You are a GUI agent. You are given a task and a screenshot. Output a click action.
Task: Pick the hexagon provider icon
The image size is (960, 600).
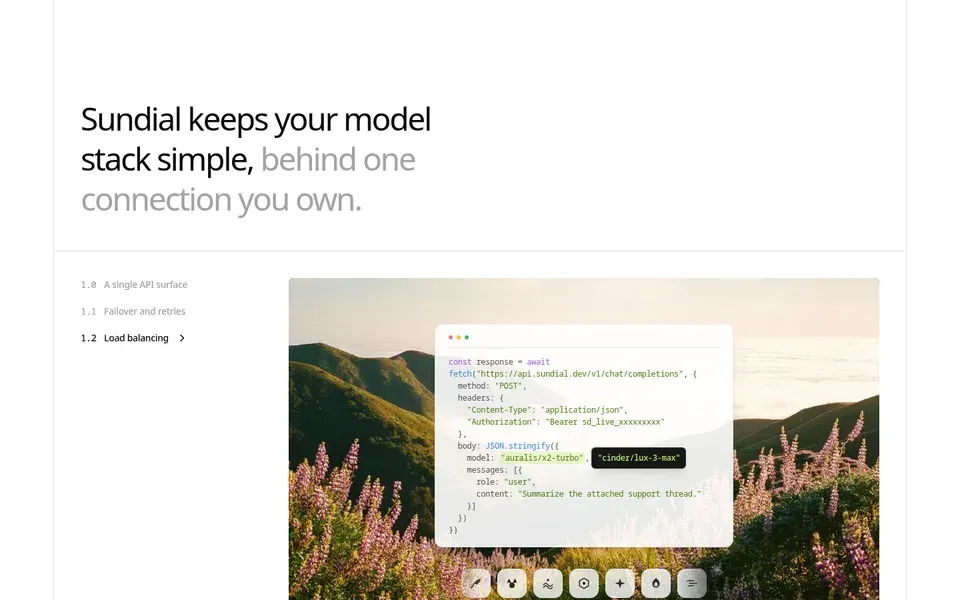click(584, 583)
